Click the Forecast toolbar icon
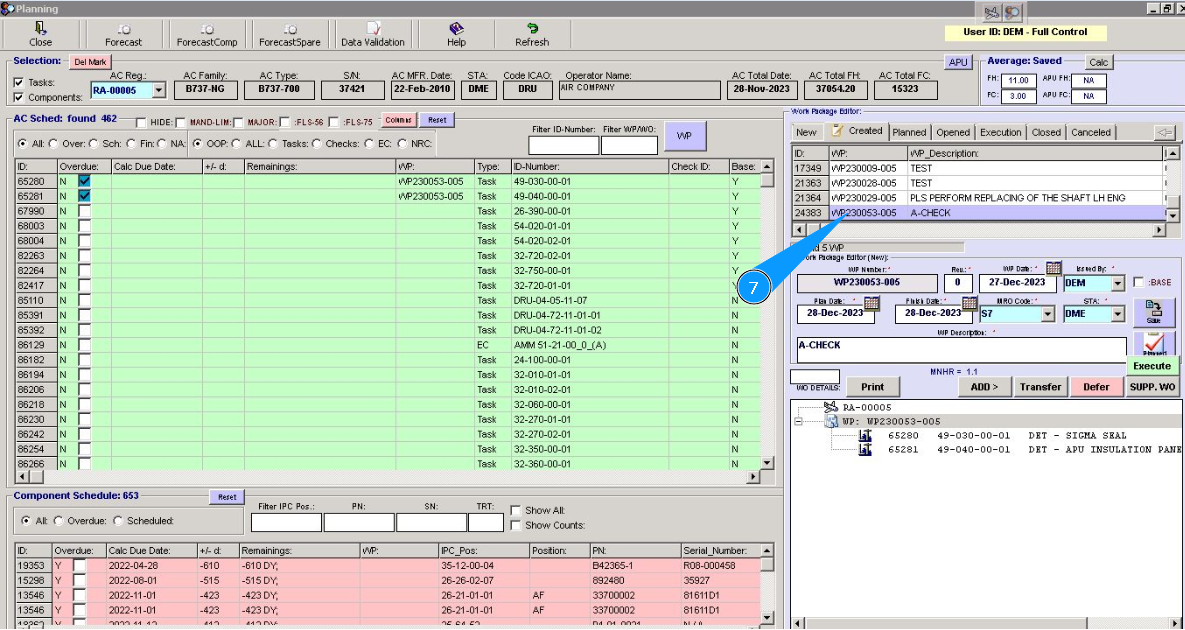This screenshot has height=630, width=1185. coord(123,30)
